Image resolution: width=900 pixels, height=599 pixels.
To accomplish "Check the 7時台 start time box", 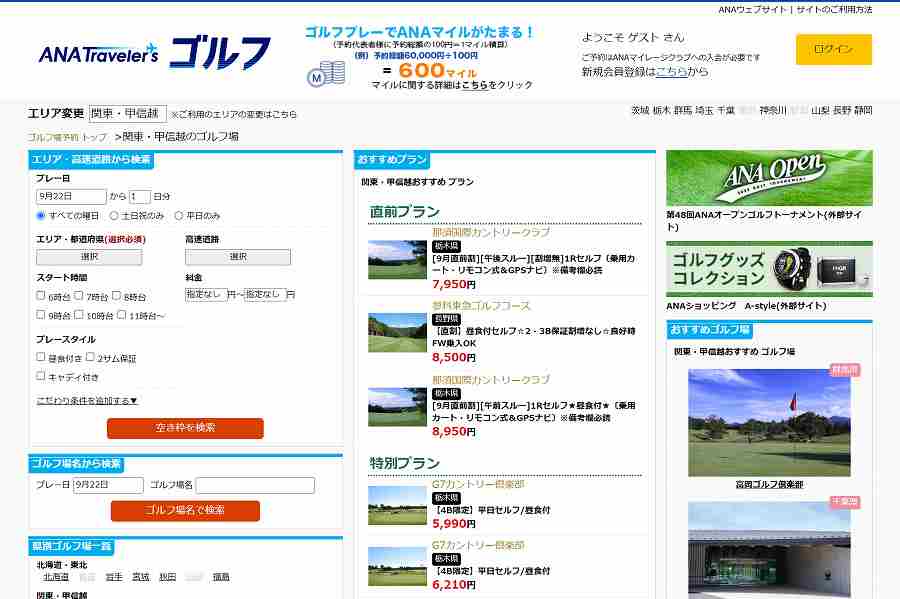I will 79,295.
